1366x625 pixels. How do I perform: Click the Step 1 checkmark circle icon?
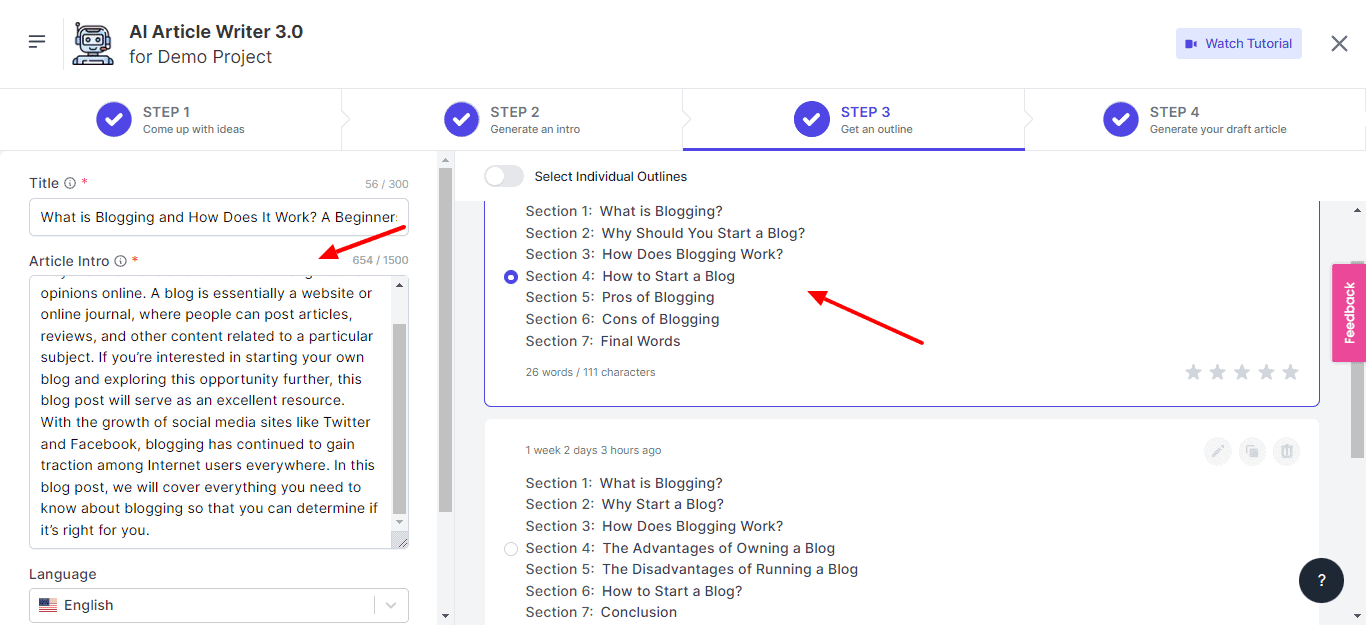[114, 119]
